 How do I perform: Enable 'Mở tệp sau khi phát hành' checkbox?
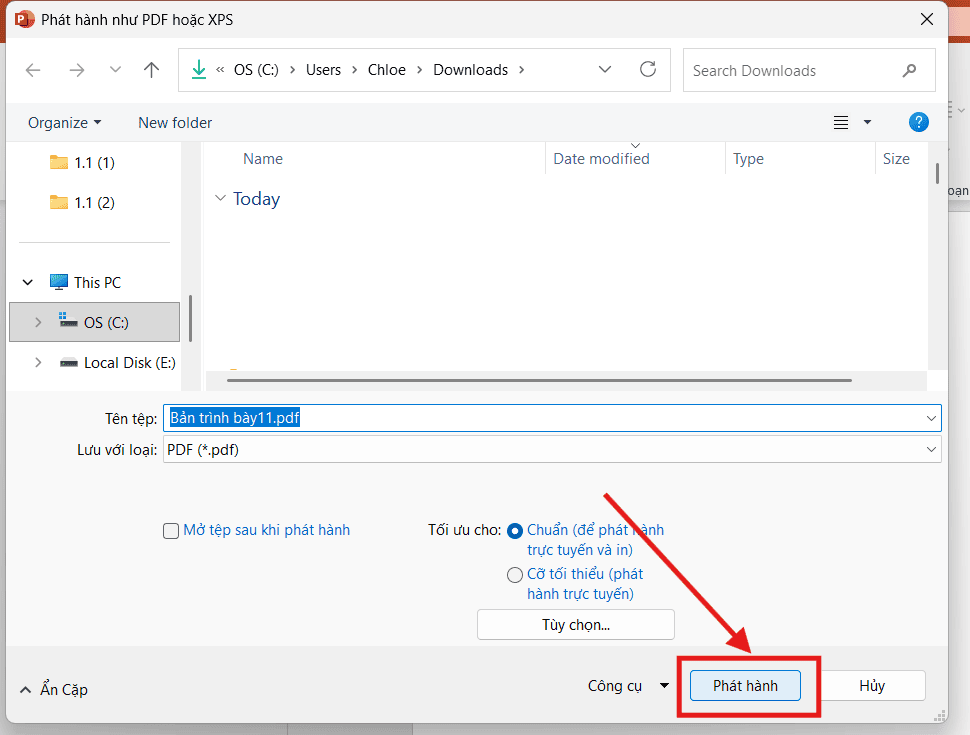171,531
